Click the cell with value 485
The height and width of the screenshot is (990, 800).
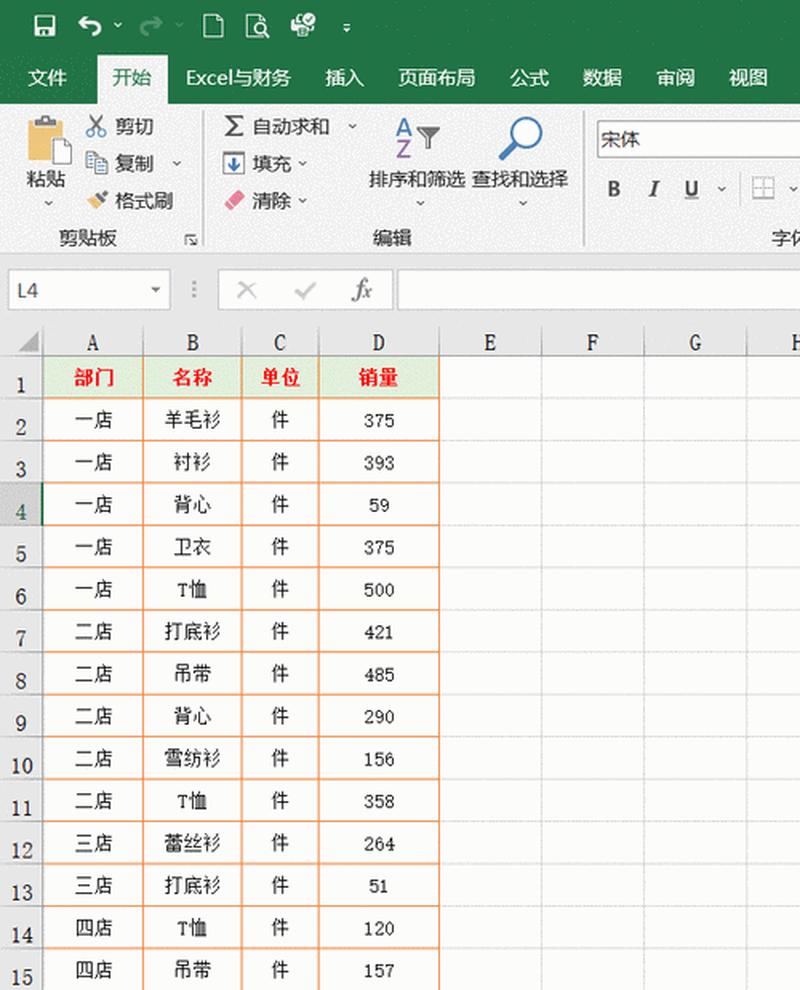[379, 674]
